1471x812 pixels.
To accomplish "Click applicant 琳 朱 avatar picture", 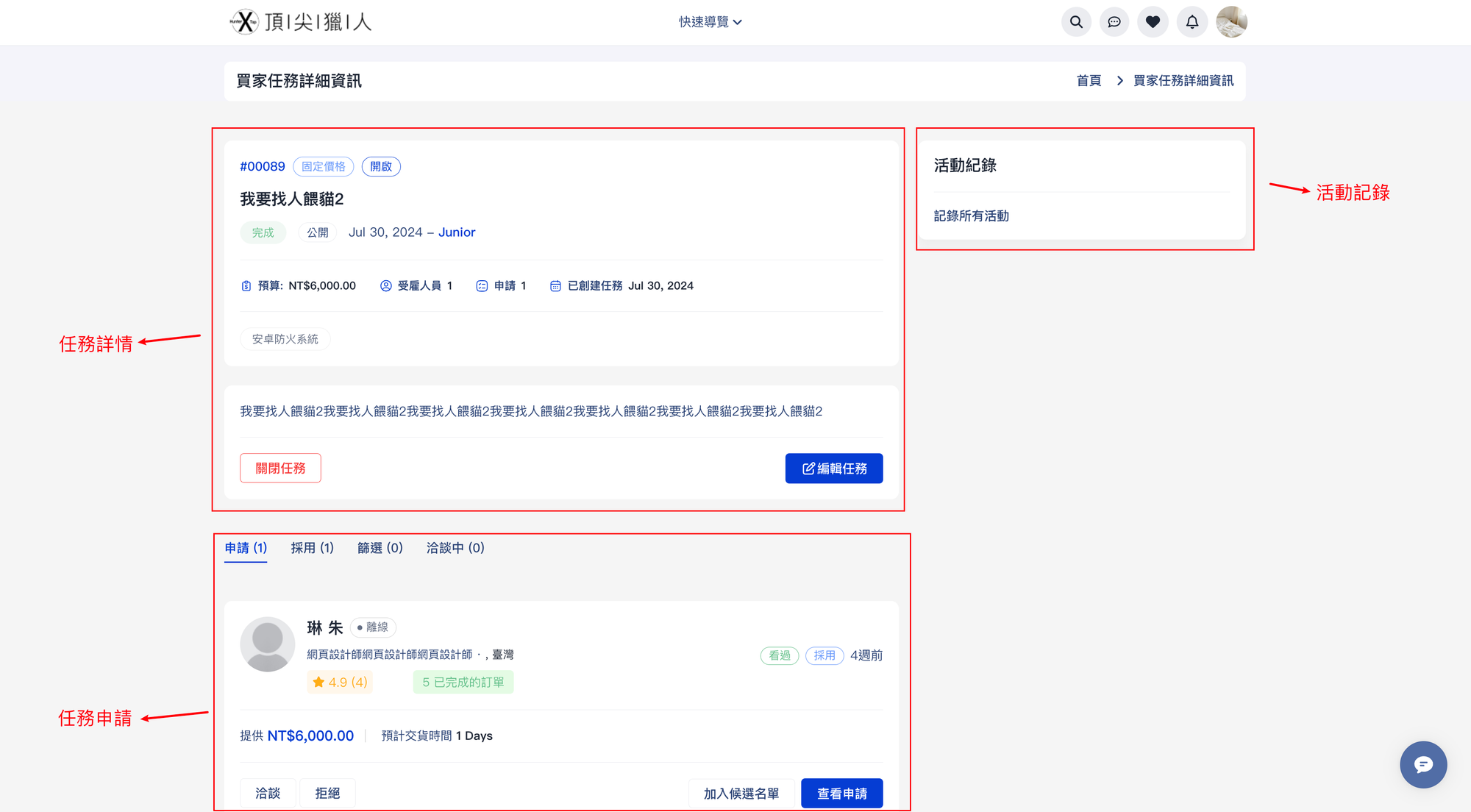I will tap(267, 644).
